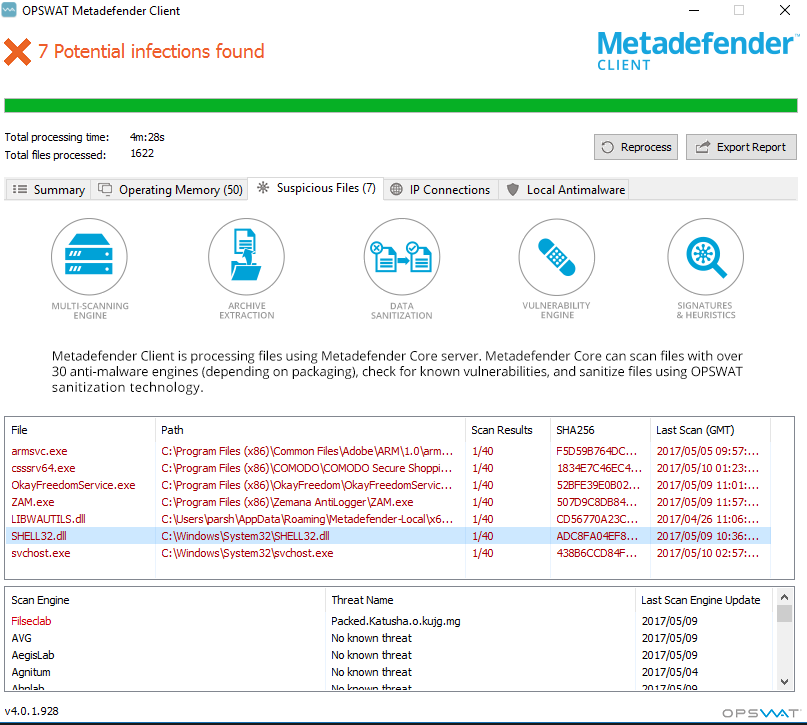807x725 pixels.
Task: Click the processing time value 4m:28s
Action: click(147, 137)
